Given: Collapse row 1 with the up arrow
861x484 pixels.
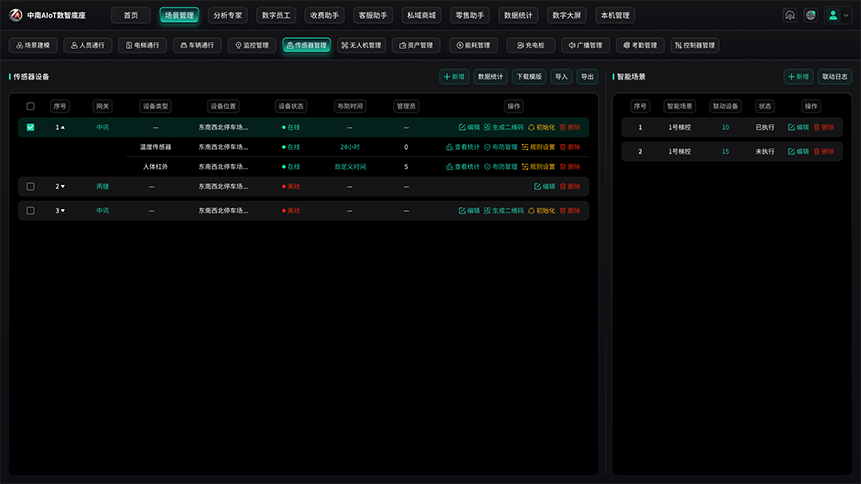Looking at the screenshot, I should tap(63, 127).
